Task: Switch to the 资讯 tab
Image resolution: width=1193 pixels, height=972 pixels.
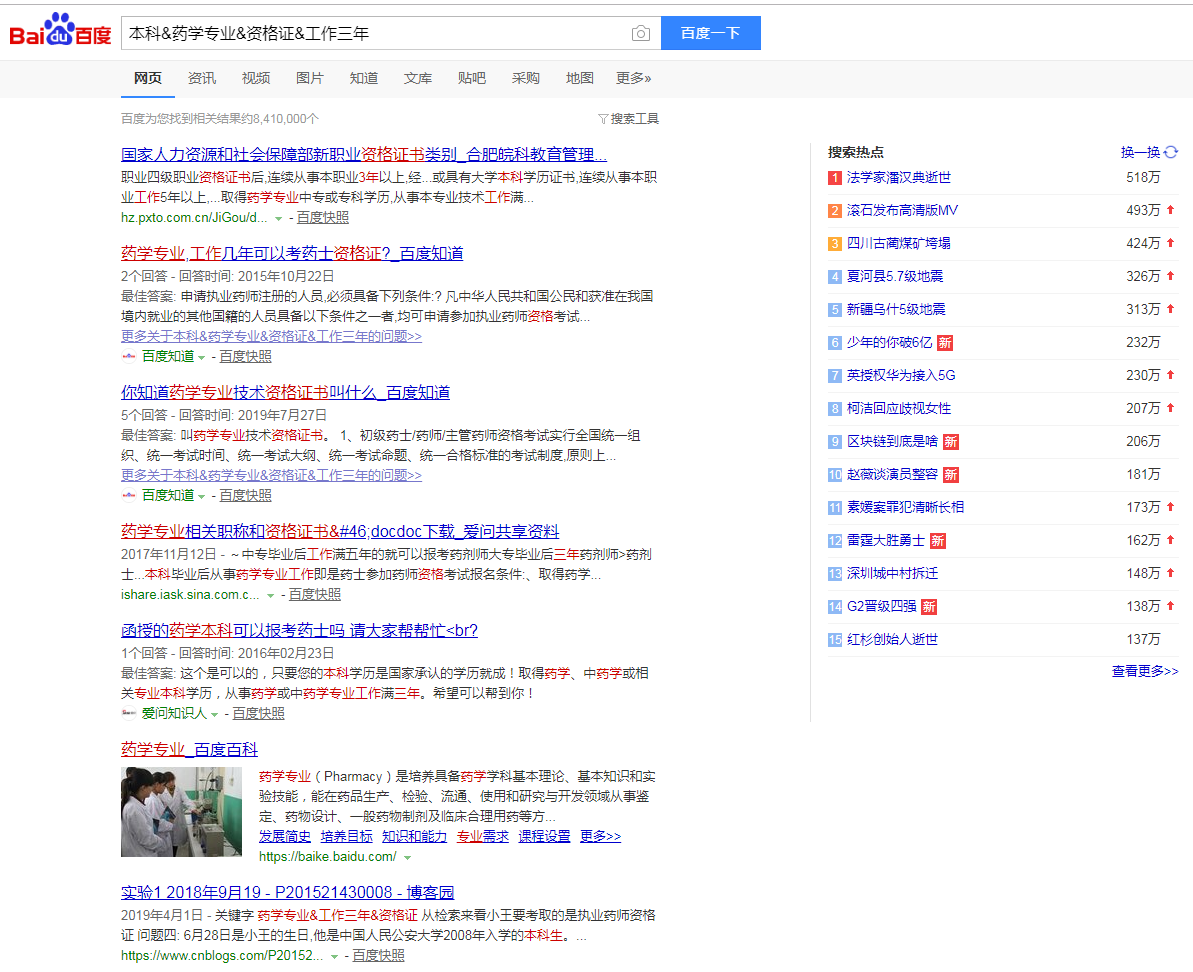Action: (x=202, y=78)
